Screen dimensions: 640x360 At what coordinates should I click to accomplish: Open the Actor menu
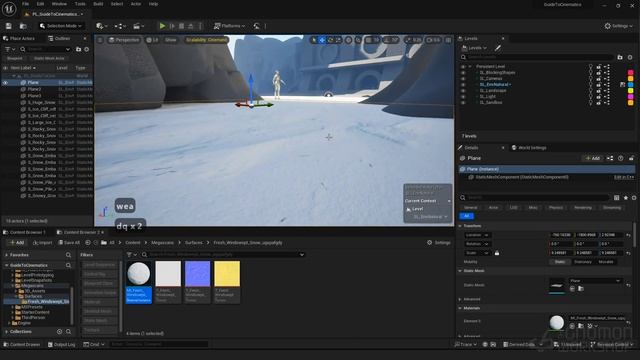click(x=136, y=4)
